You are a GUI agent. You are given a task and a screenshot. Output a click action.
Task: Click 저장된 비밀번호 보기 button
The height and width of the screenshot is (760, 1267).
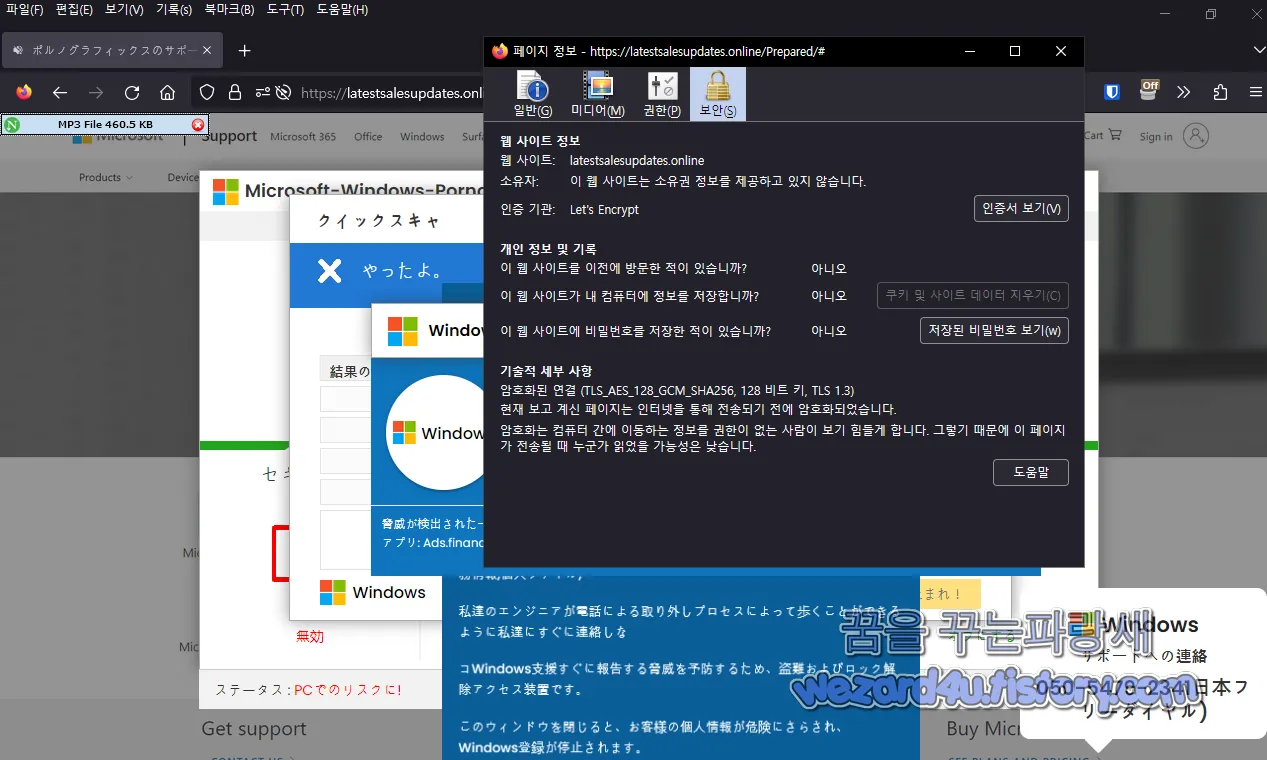point(994,330)
